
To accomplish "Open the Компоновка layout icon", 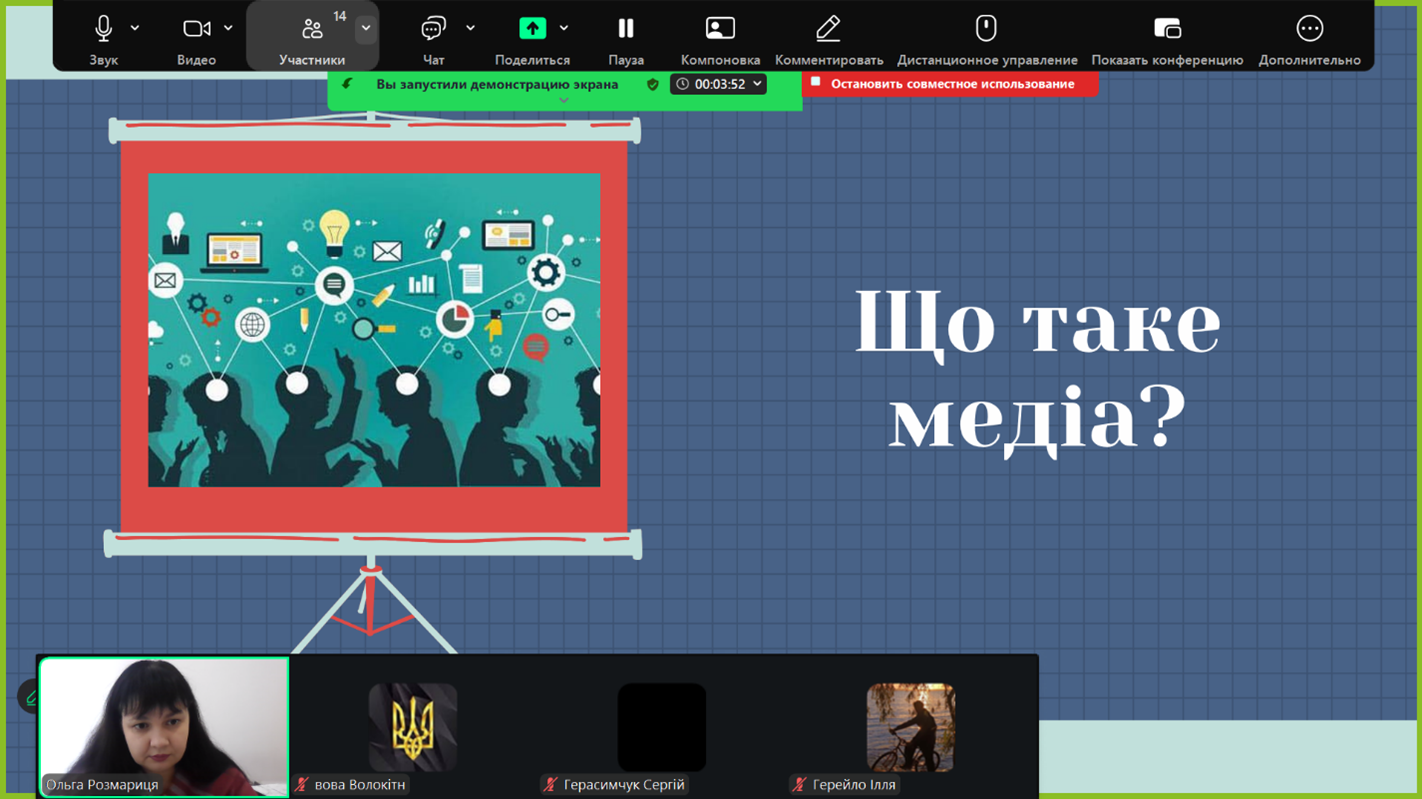I will (x=720, y=29).
